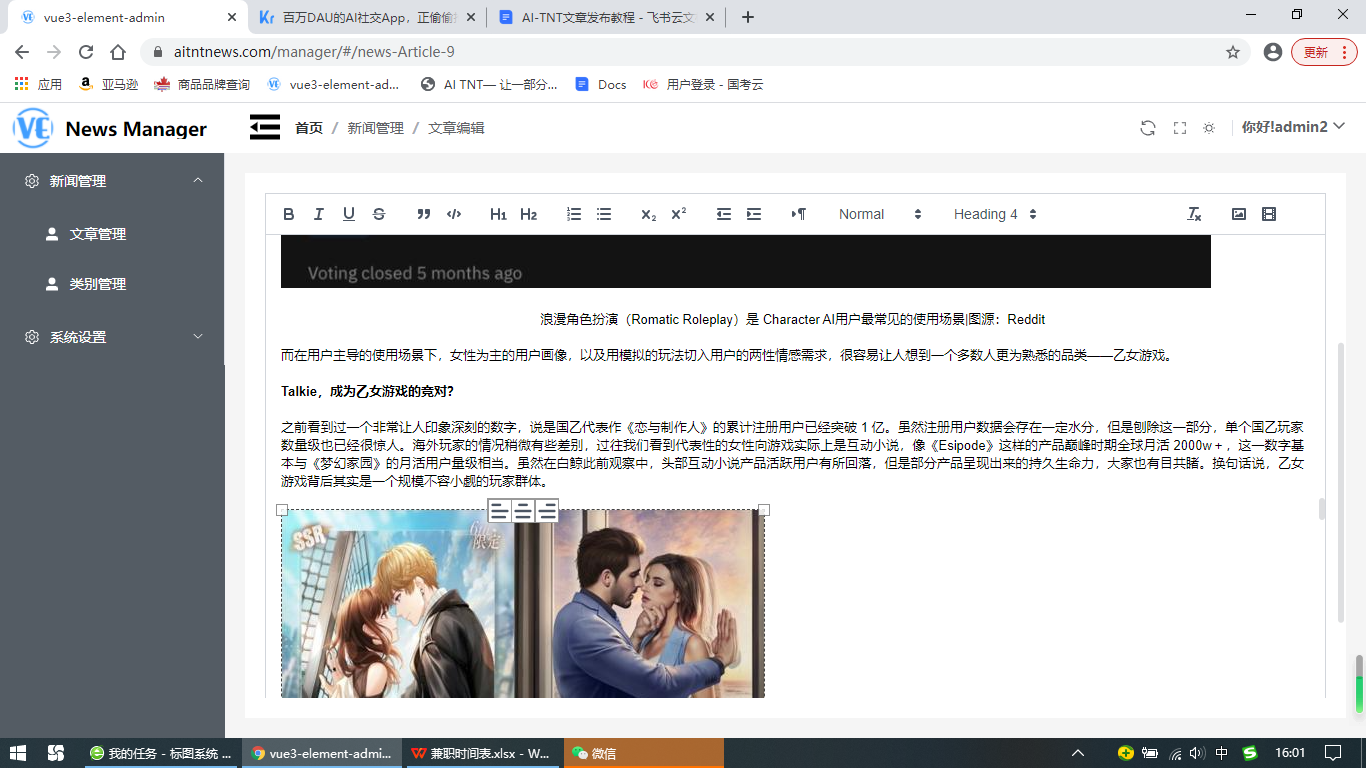Open Windows Start menu

[17, 753]
